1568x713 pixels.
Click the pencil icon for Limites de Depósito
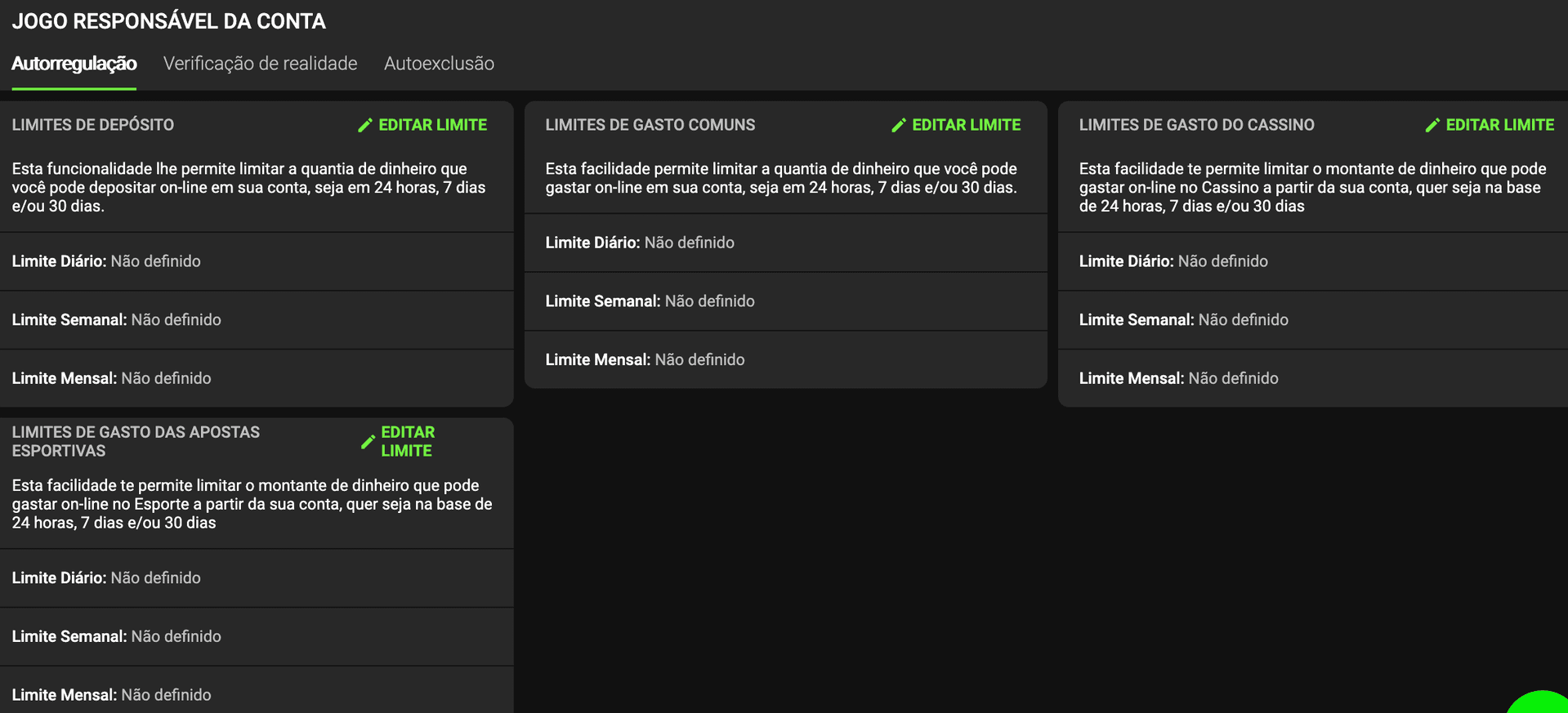365,125
